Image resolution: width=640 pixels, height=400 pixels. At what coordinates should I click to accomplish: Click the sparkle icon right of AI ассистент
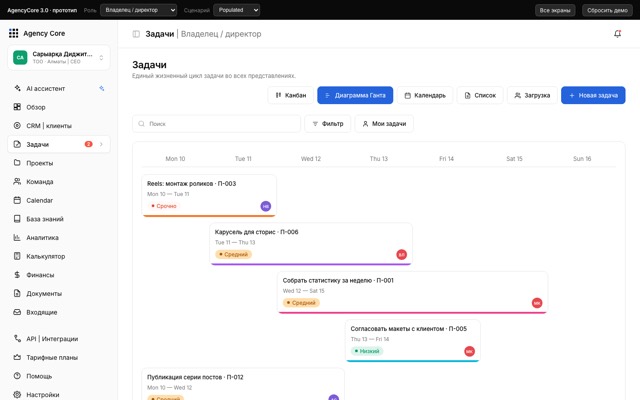point(102,89)
